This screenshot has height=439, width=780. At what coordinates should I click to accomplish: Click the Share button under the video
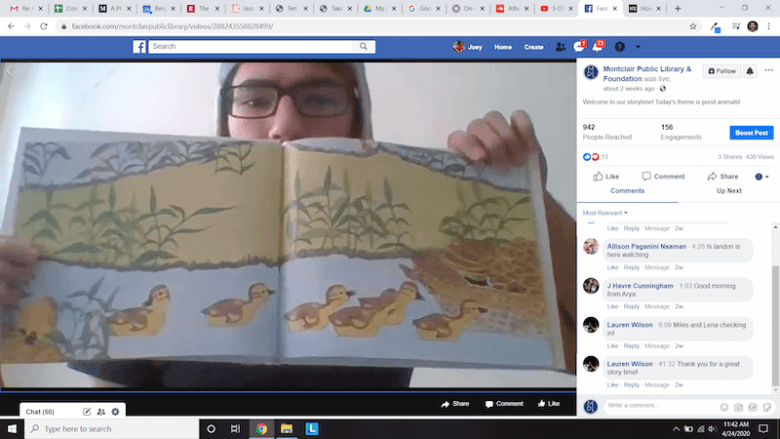click(x=455, y=404)
